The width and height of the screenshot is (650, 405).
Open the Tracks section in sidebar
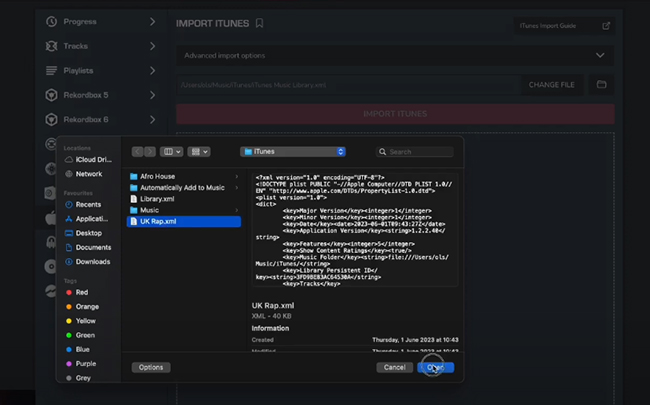tap(101, 46)
